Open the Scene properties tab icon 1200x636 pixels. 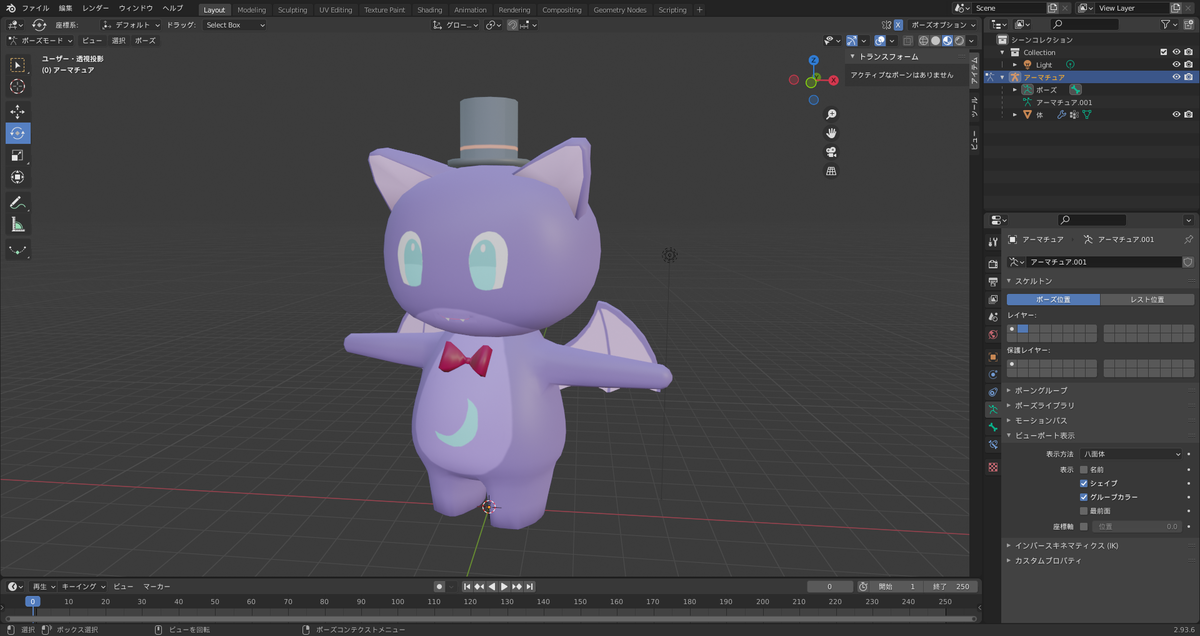993,317
